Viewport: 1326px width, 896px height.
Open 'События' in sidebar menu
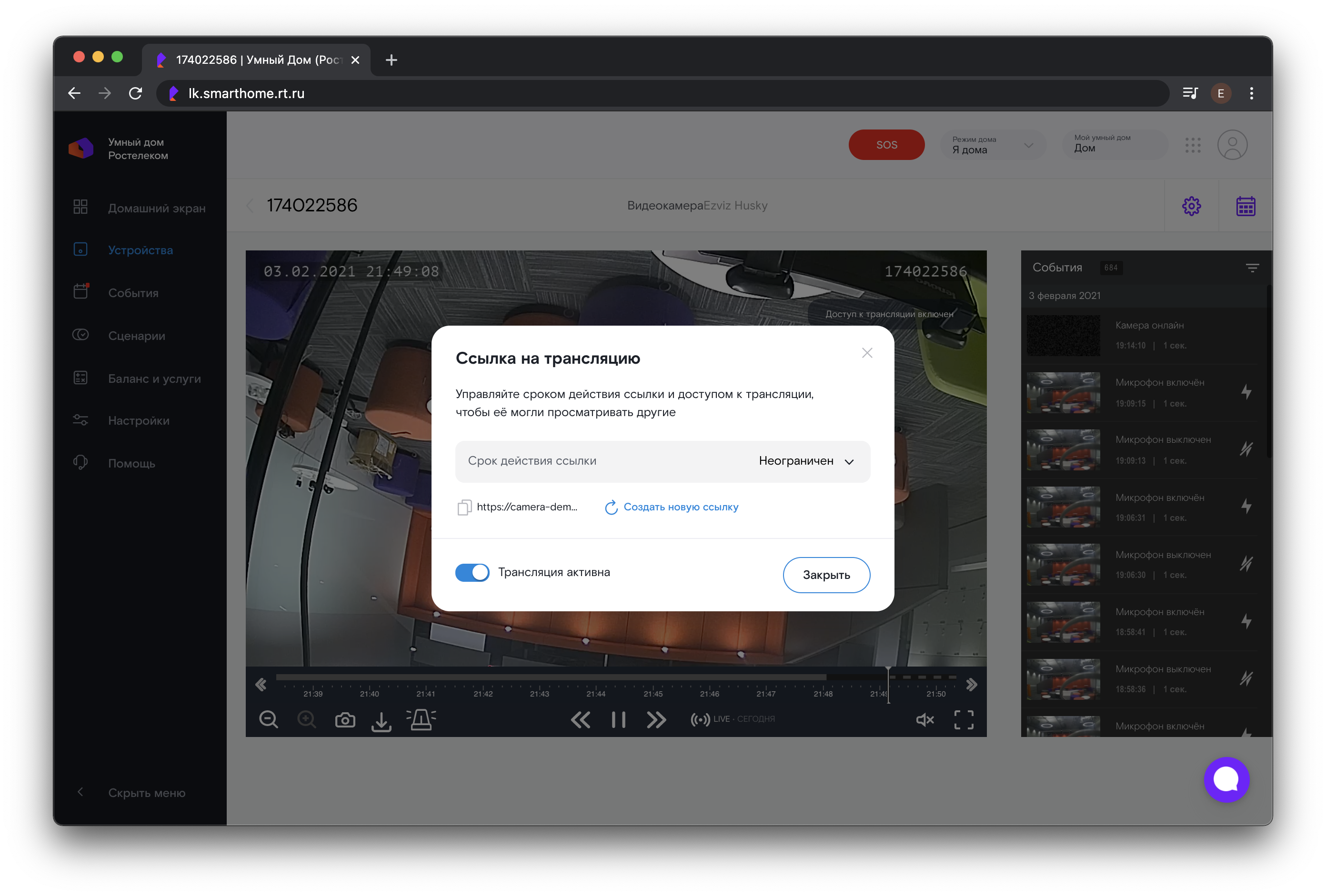click(x=133, y=293)
